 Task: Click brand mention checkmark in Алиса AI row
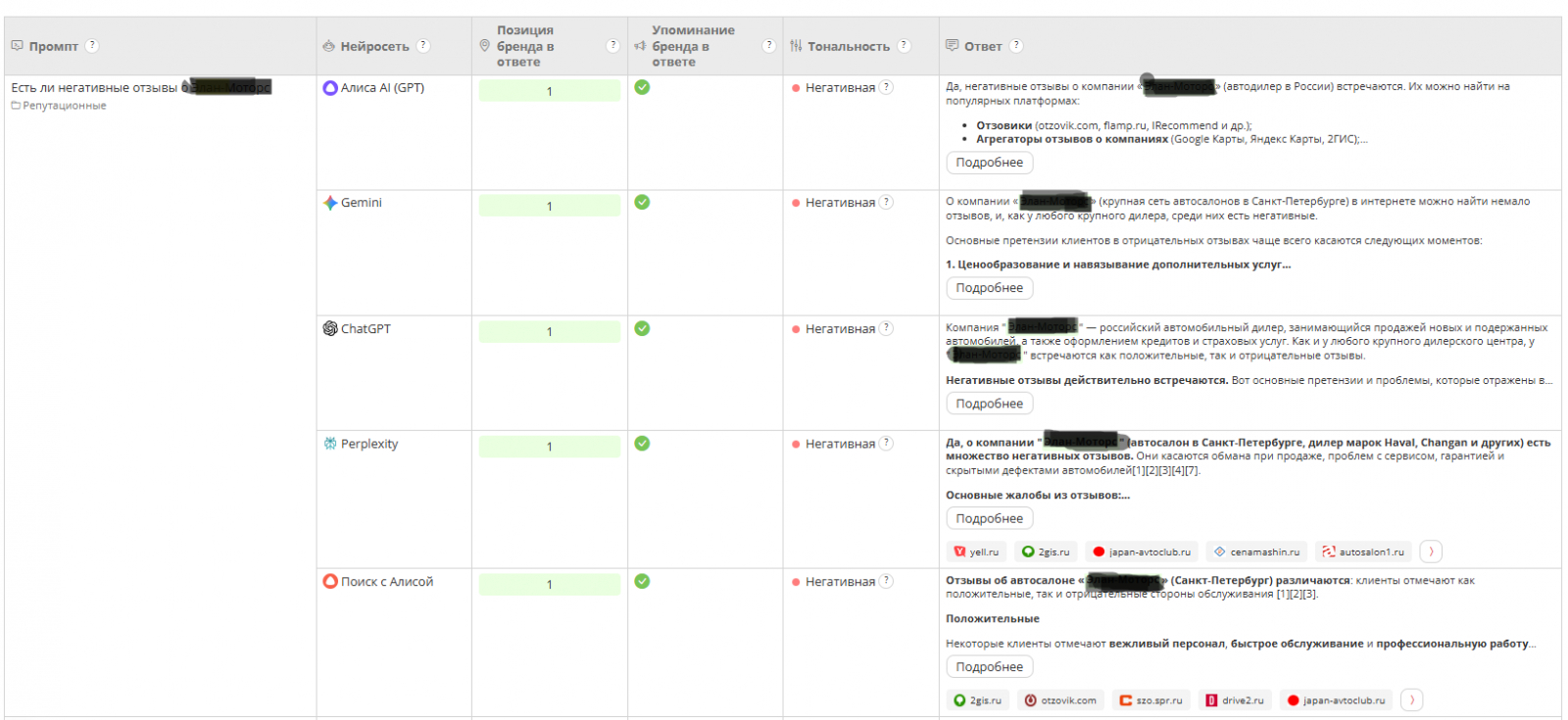tap(642, 87)
